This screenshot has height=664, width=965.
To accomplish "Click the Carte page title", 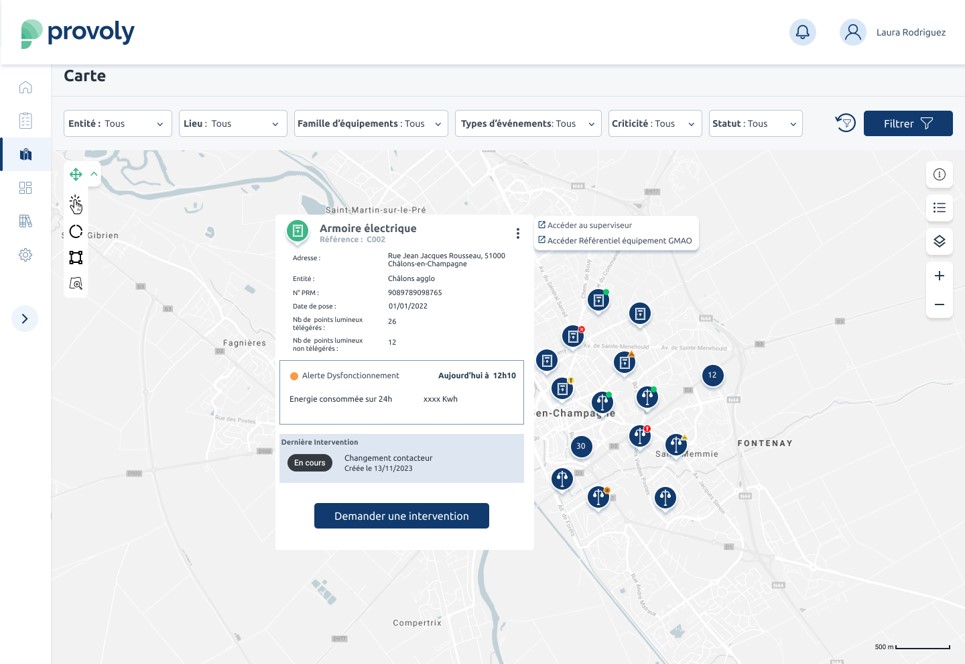I will [85, 76].
